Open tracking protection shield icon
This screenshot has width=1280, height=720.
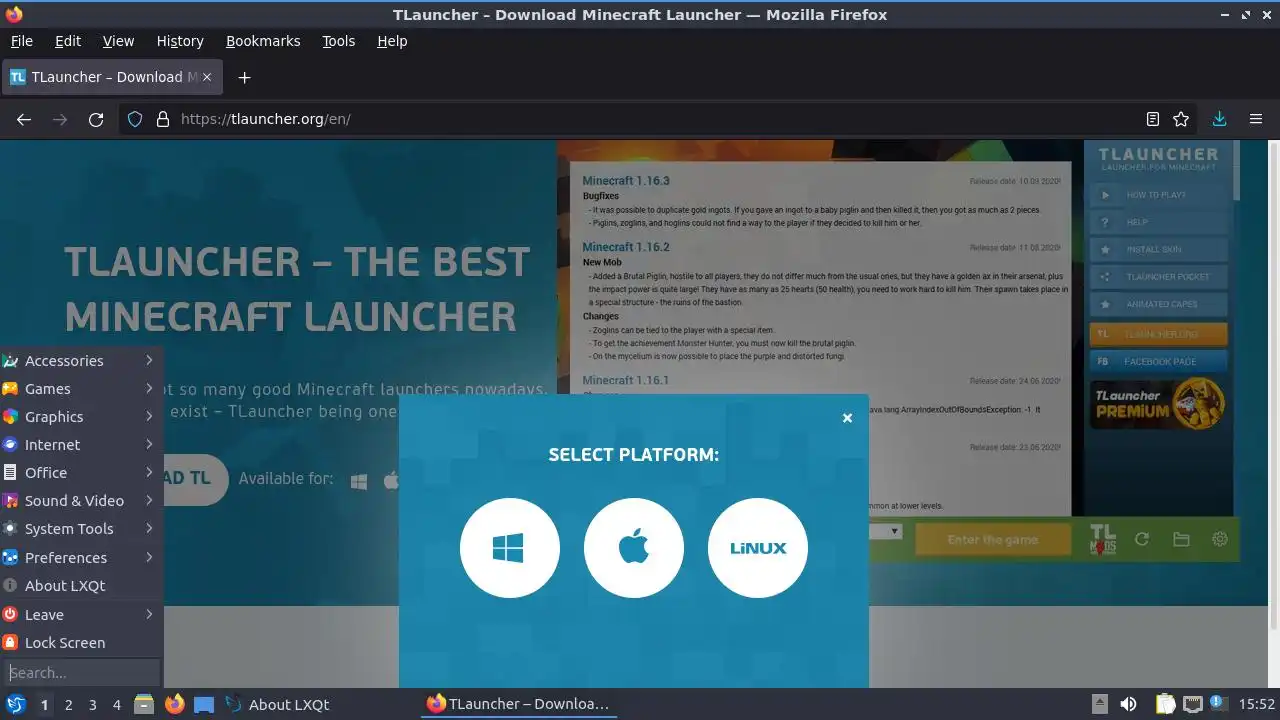coord(135,119)
